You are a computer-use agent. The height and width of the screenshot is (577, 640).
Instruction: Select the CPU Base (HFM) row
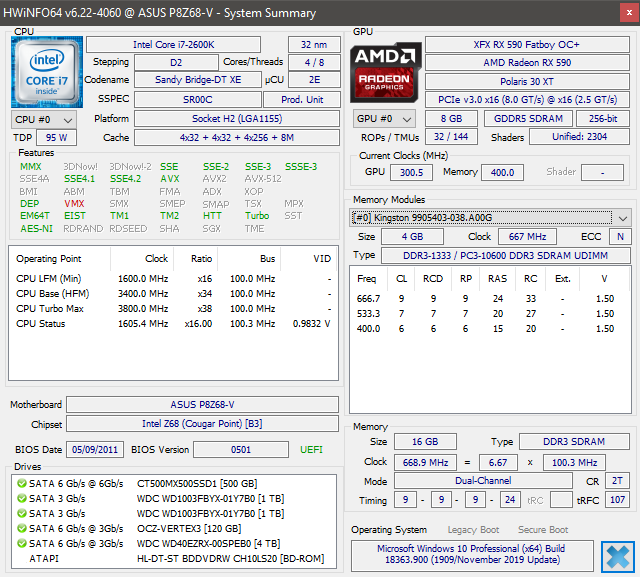pos(173,293)
